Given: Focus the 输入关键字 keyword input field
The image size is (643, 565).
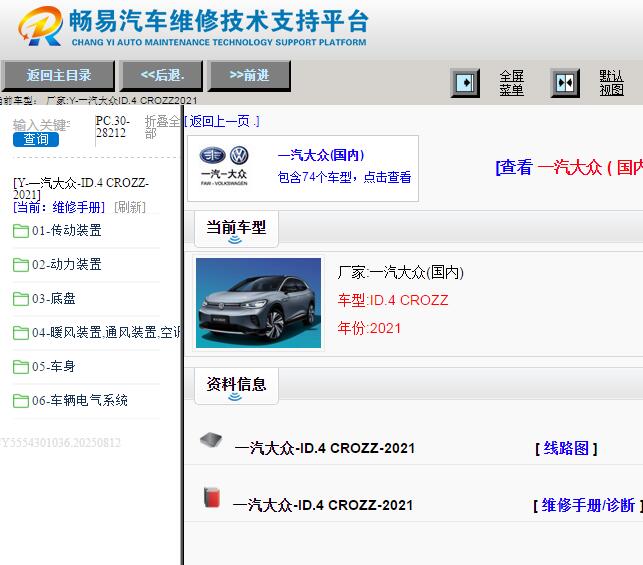Looking at the screenshot, I should pyautogui.click(x=41, y=125).
